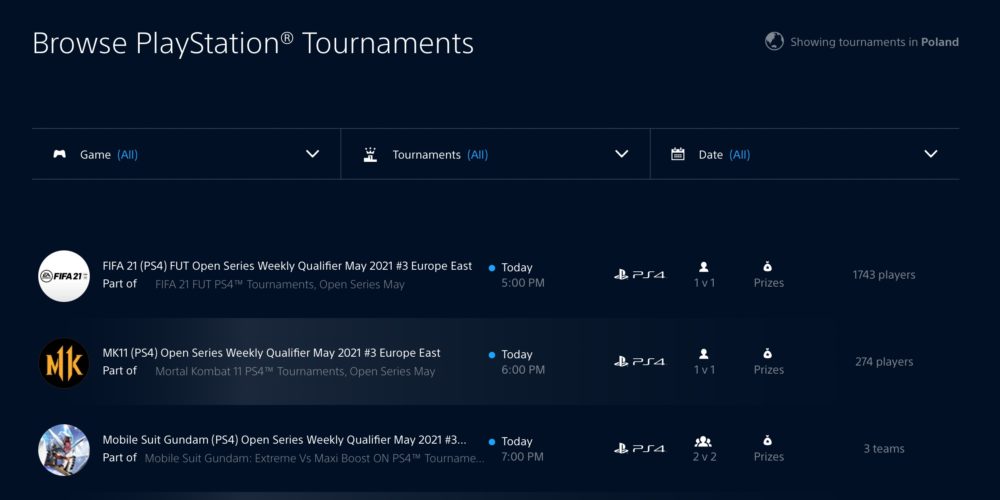
Task: Click Today 5:00 PM start time
Action: (523, 275)
